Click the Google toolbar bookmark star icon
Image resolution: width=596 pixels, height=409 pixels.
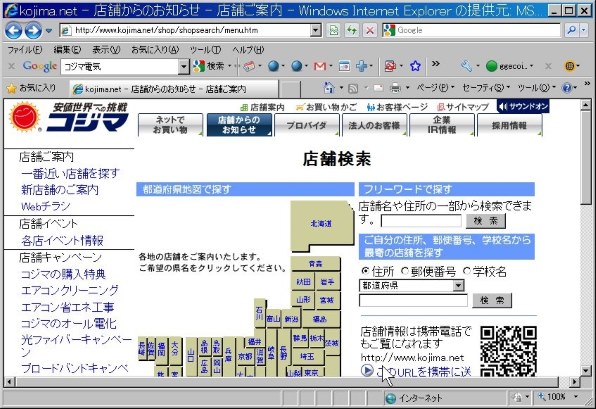[x=415, y=66]
